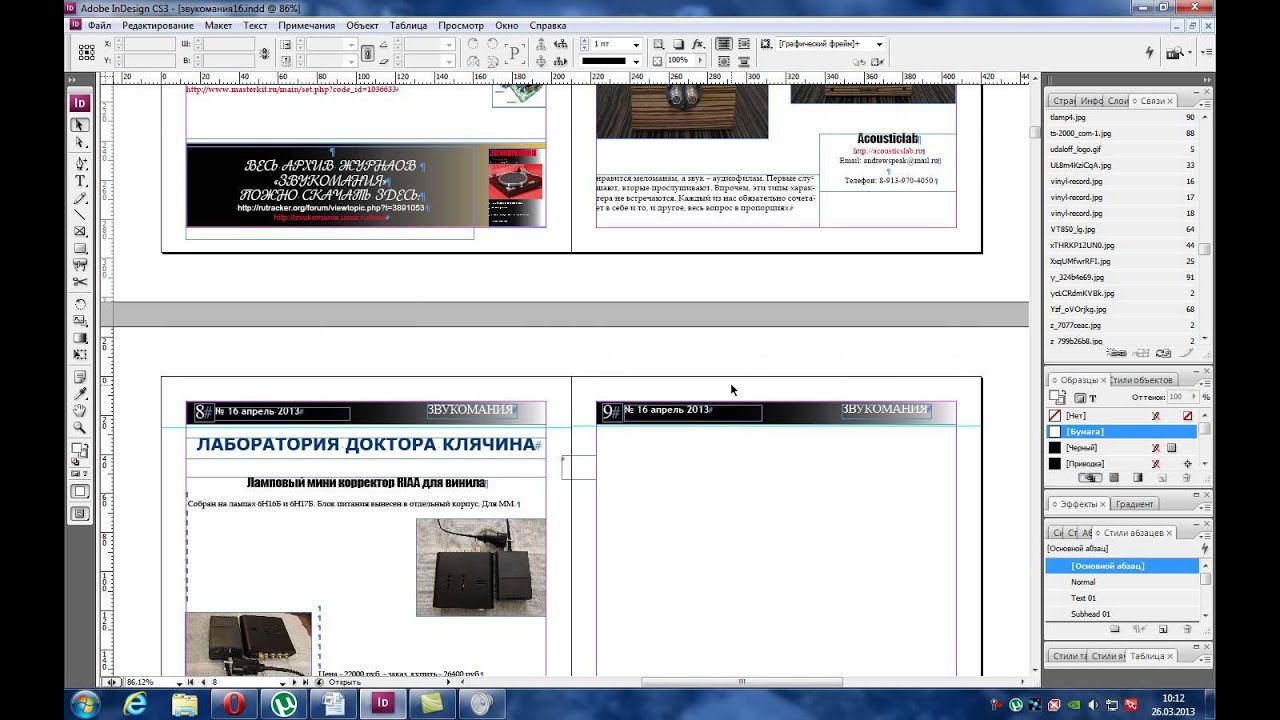Select the Button tool
This screenshot has width=1280, height=720.
click(x=80, y=266)
